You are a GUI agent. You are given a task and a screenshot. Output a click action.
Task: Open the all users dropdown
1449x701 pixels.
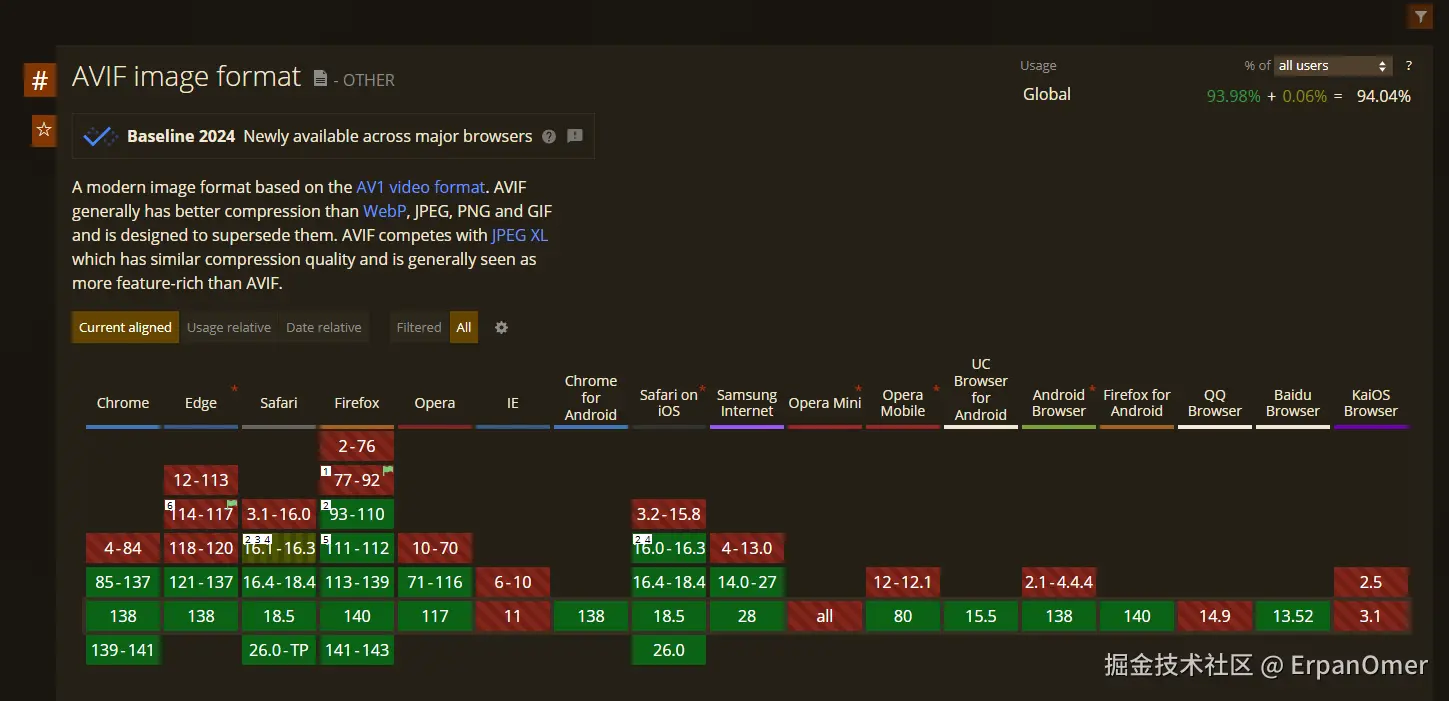click(1333, 66)
